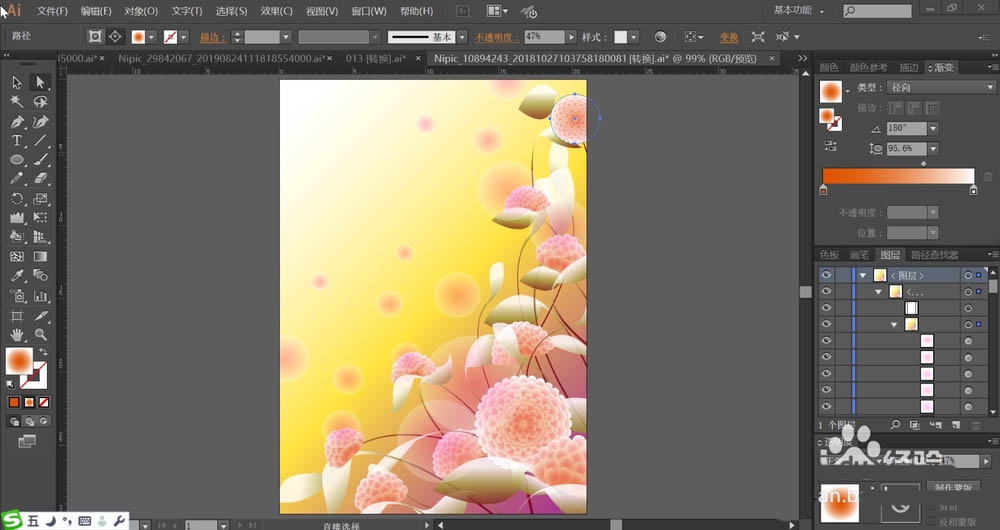Screen dimensions: 1000x530
Task: Toggle visibility eye of the second layer row
Action: pyautogui.click(x=827, y=291)
